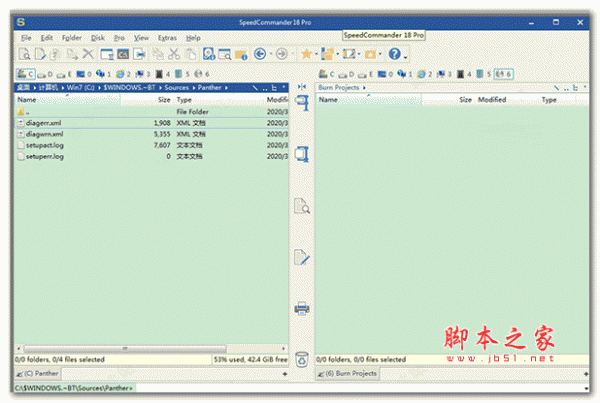600x403 pixels.
Task: Select the diagwrn.xml file
Action: click(151, 134)
